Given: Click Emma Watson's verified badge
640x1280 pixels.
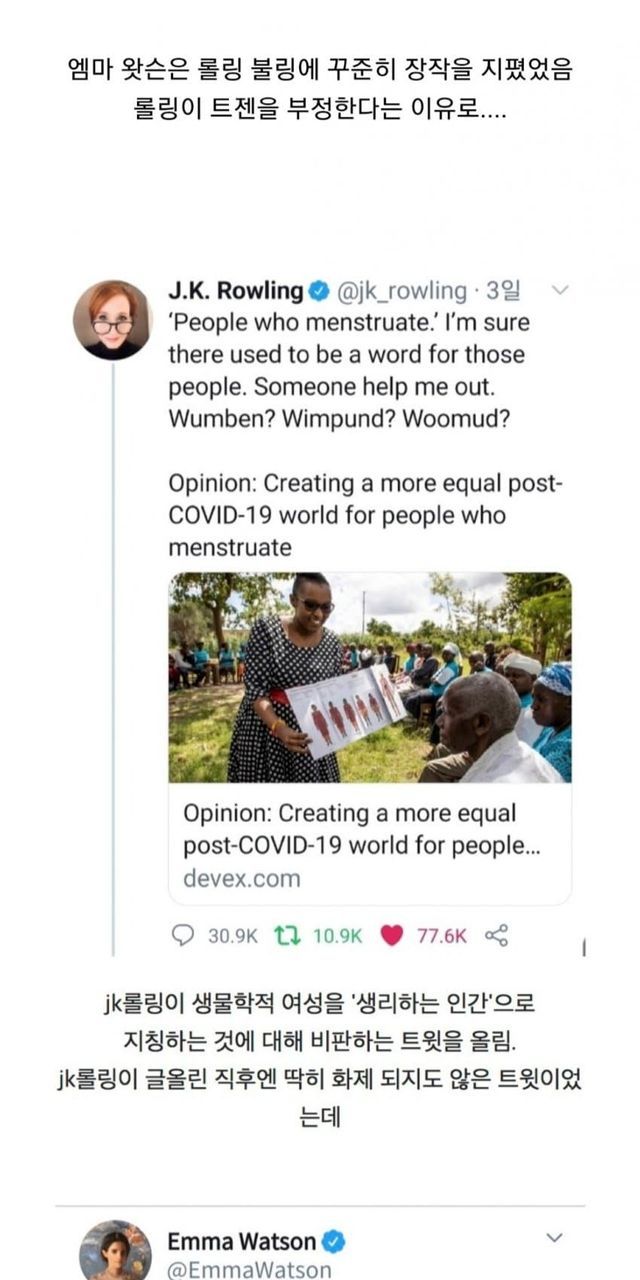Looking at the screenshot, I should (334, 1242).
